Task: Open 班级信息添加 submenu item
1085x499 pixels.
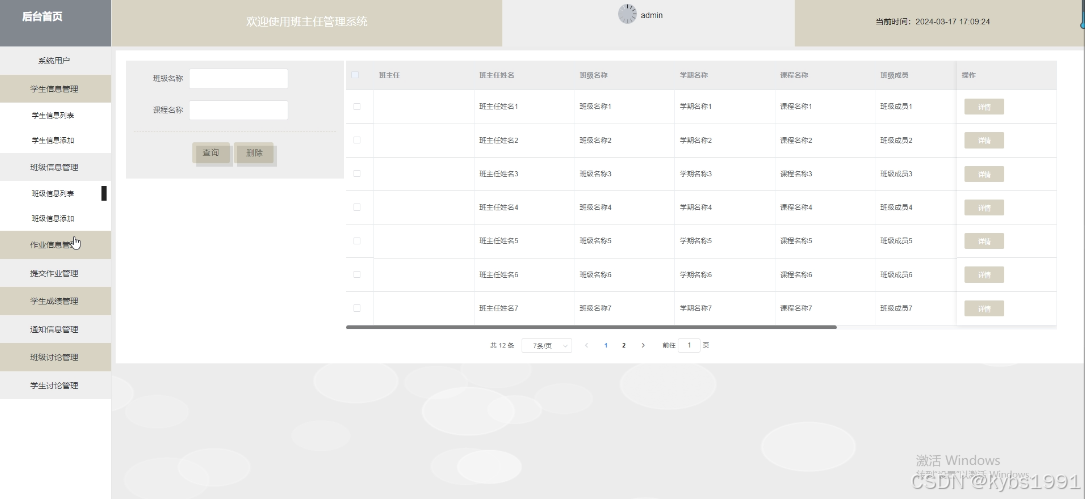Action: pyautogui.click(x=53, y=219)
